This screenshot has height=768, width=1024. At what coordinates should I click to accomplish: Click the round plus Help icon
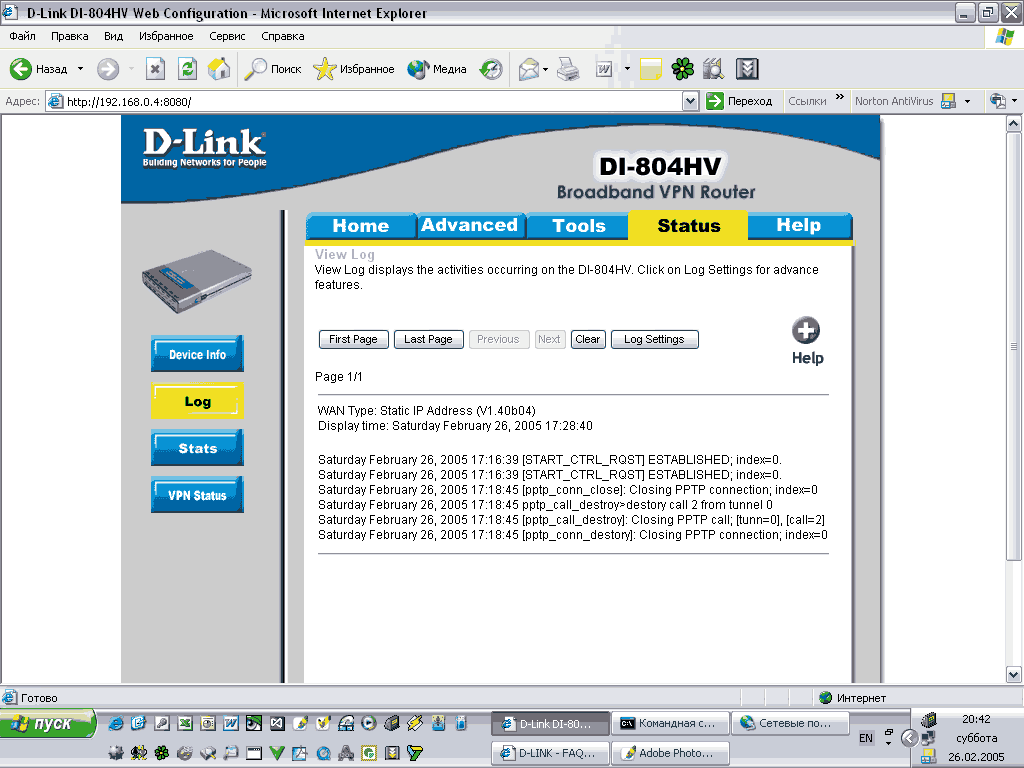click(806, 330)
